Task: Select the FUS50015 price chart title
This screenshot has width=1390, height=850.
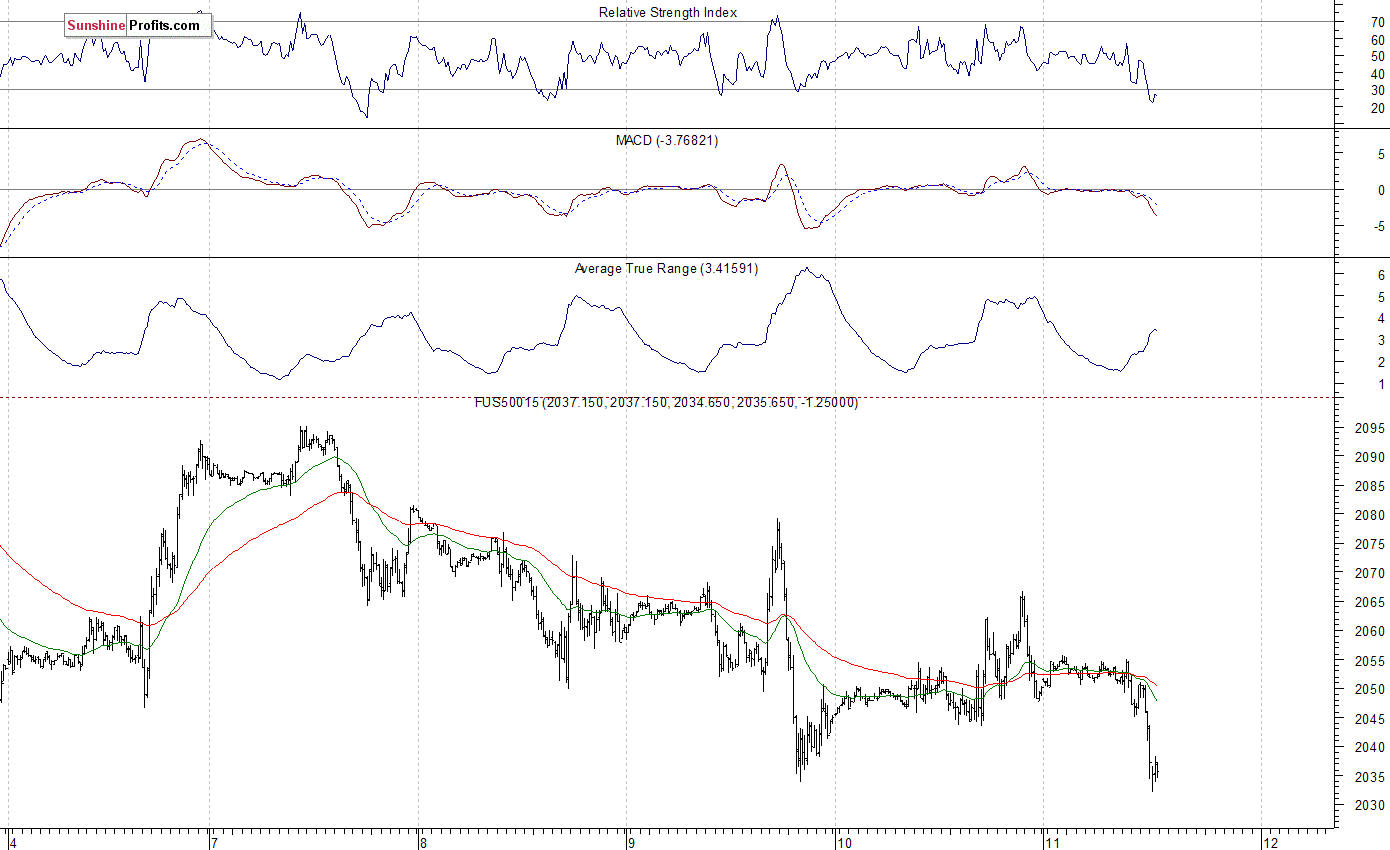Action: click(x=667, y=403)
